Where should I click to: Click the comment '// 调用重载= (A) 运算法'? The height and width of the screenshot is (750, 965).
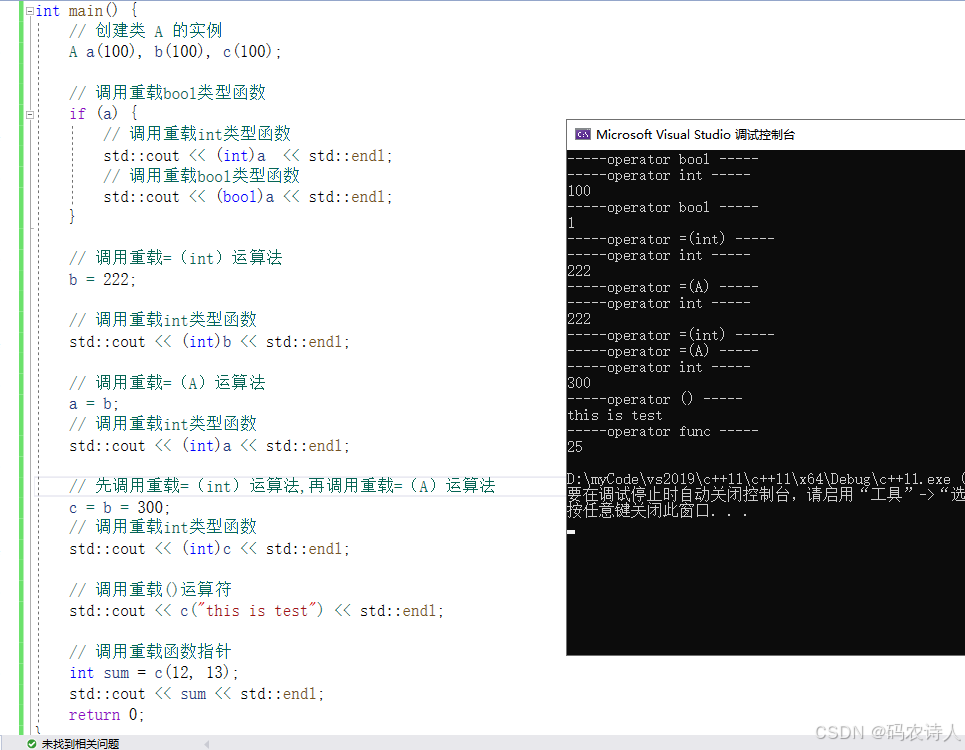(167, 383)
